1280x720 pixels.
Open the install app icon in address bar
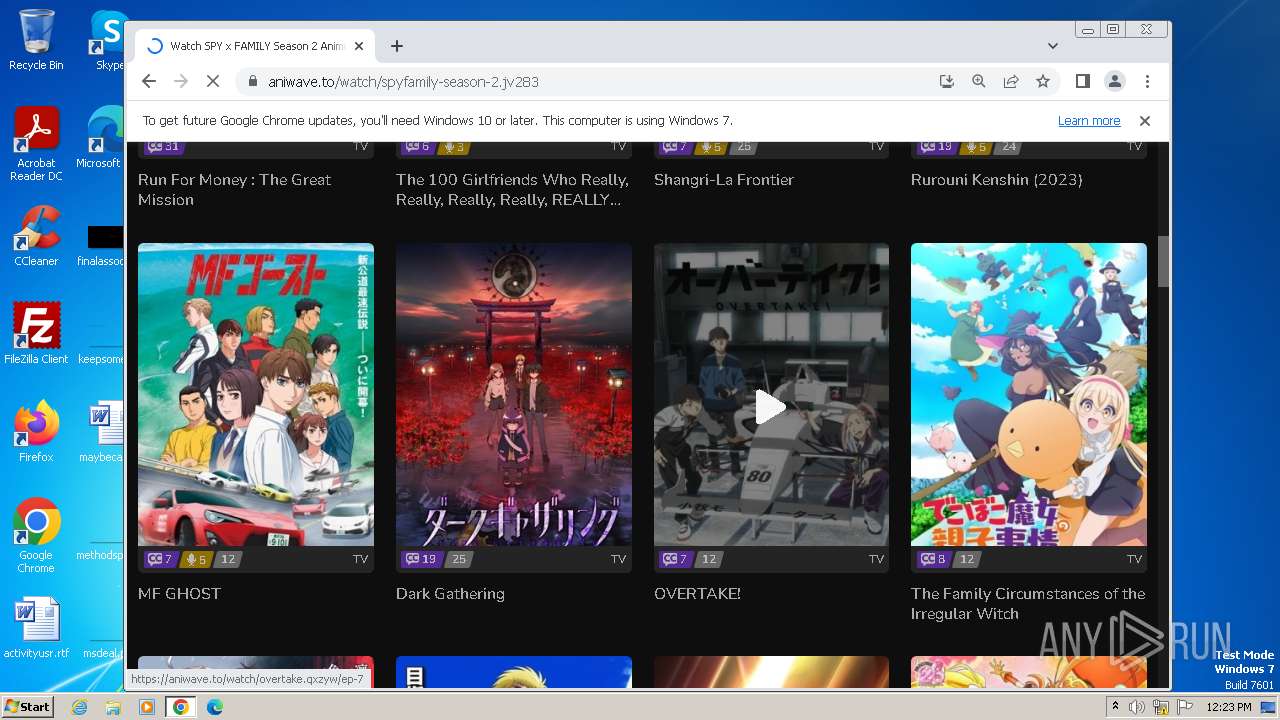point(947,82)
